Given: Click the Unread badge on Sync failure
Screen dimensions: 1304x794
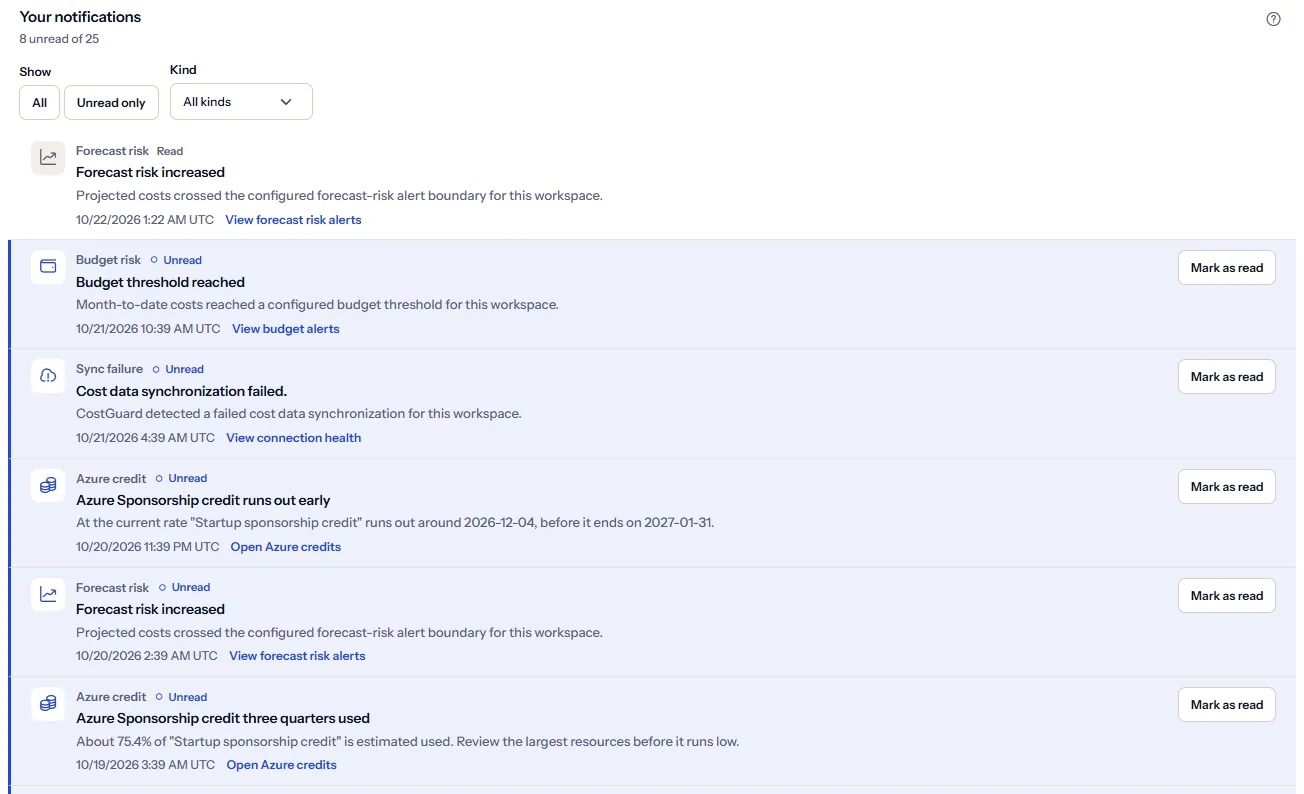Looking at the screenshot, I should (178, 369).
